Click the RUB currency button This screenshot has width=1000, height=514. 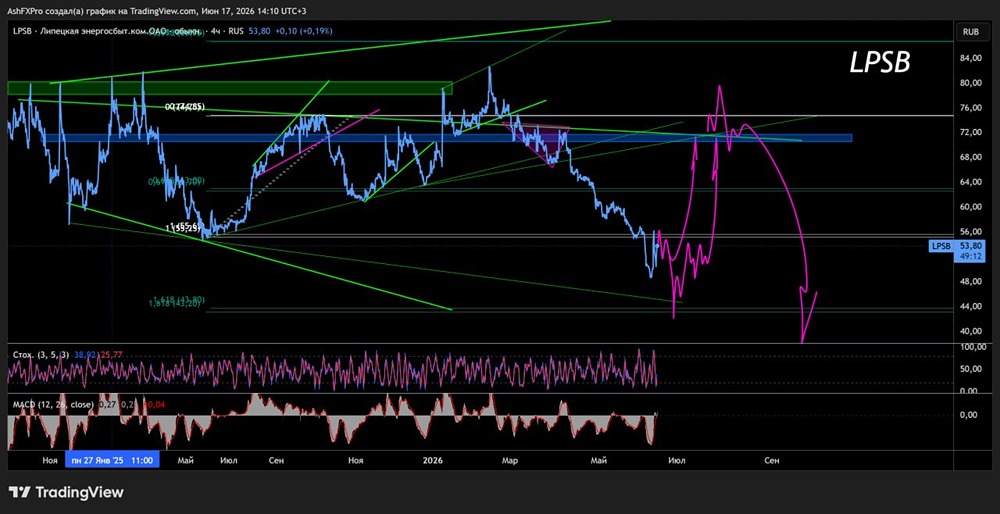pos(971,31)
